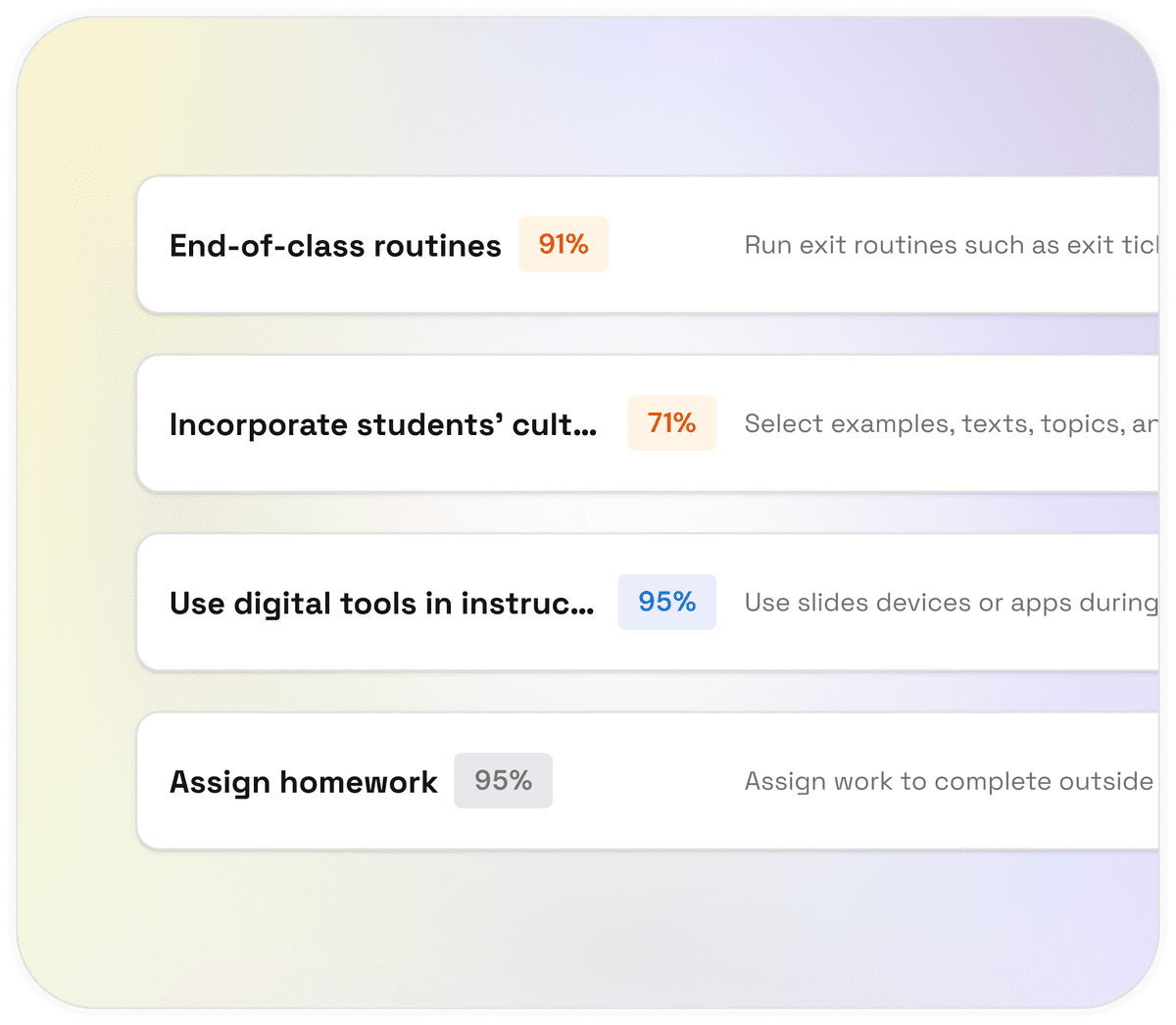Click the Assign homework title
Screen dimensions: 1176x1025
(x=304, y=782)
